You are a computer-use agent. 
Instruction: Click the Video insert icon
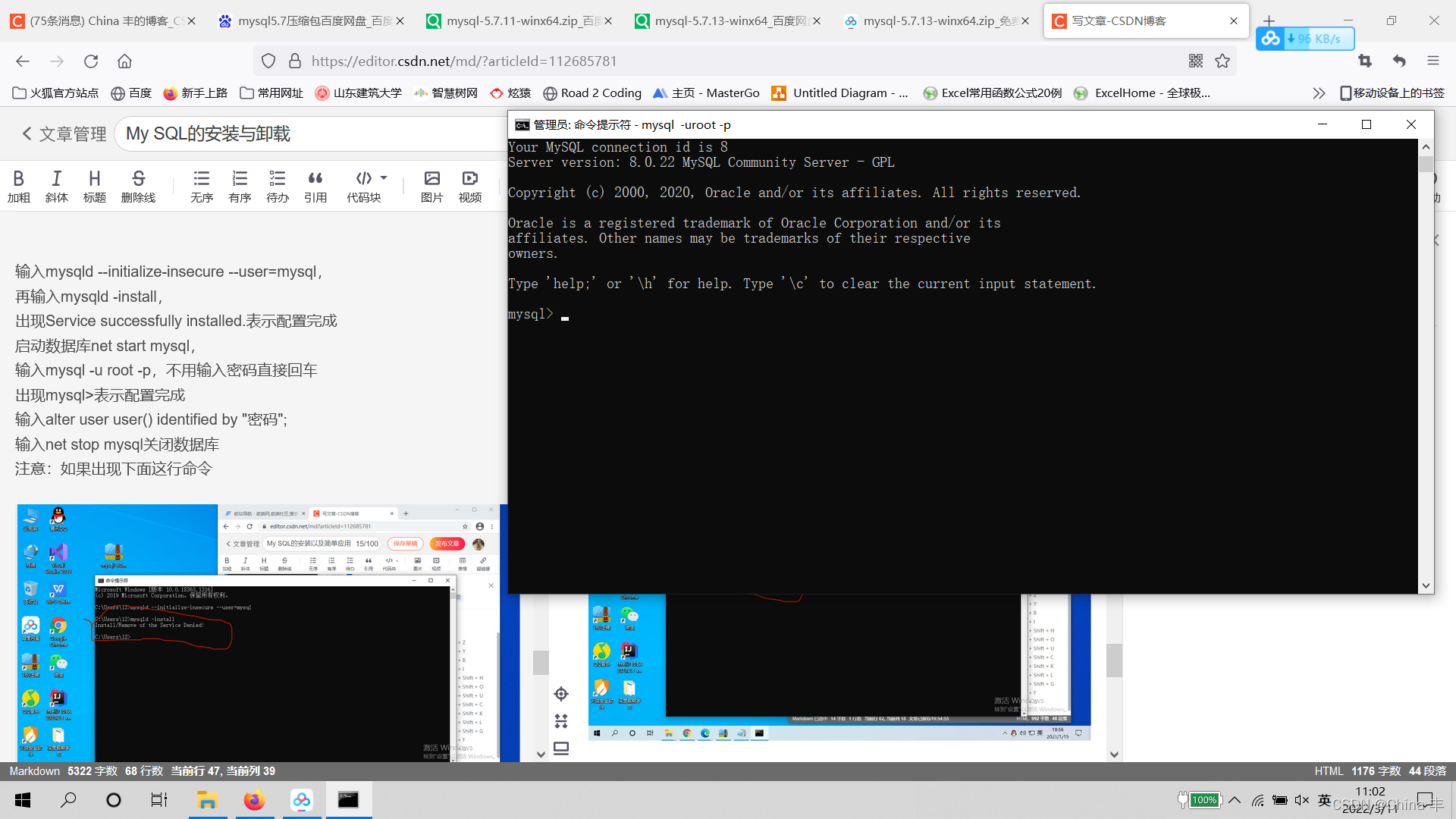tap(470, 184)
